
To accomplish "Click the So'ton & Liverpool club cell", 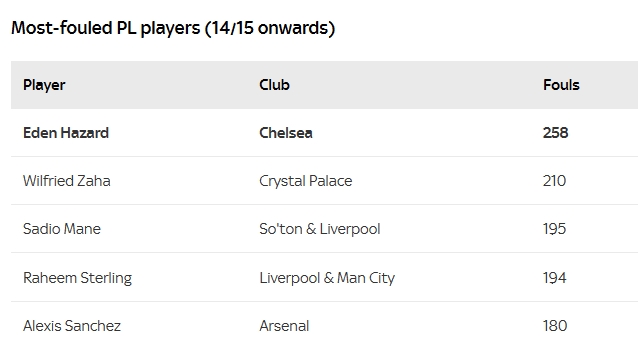I will [319, 229].
